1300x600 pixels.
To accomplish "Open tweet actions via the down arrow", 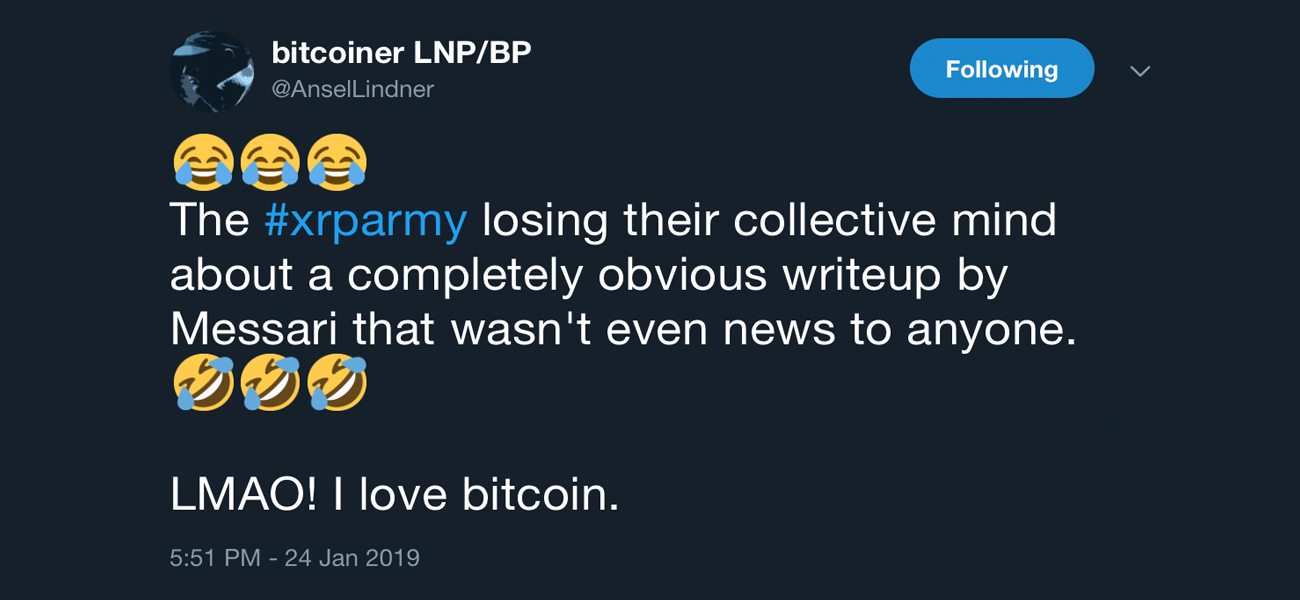I will (1140, 70).
